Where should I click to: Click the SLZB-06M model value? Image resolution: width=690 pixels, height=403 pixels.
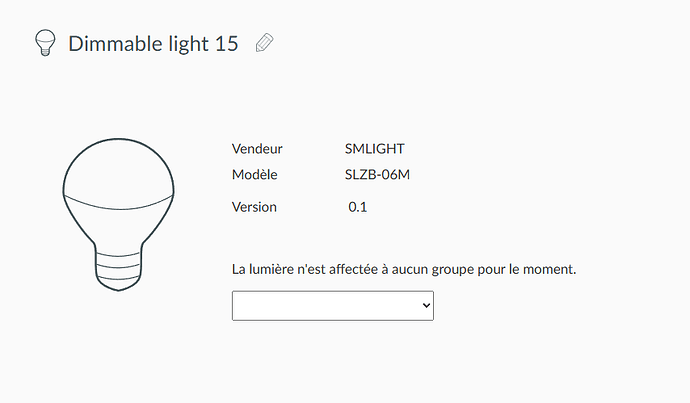[x=377, y=175]
